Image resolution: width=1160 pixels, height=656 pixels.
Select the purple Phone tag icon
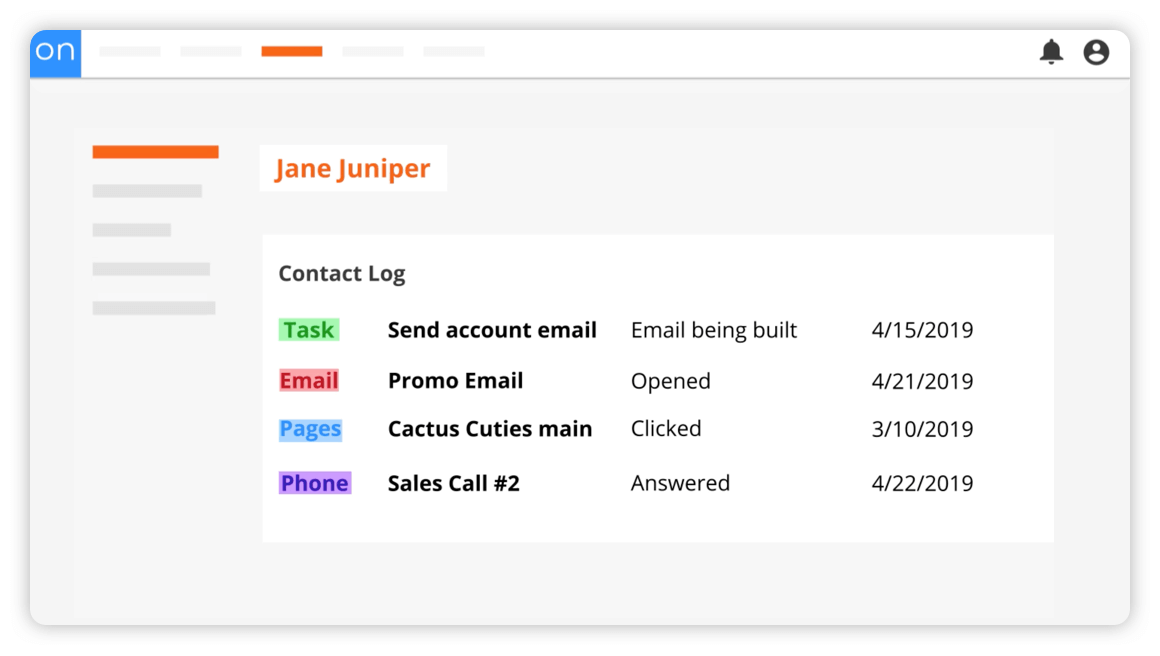315,483
